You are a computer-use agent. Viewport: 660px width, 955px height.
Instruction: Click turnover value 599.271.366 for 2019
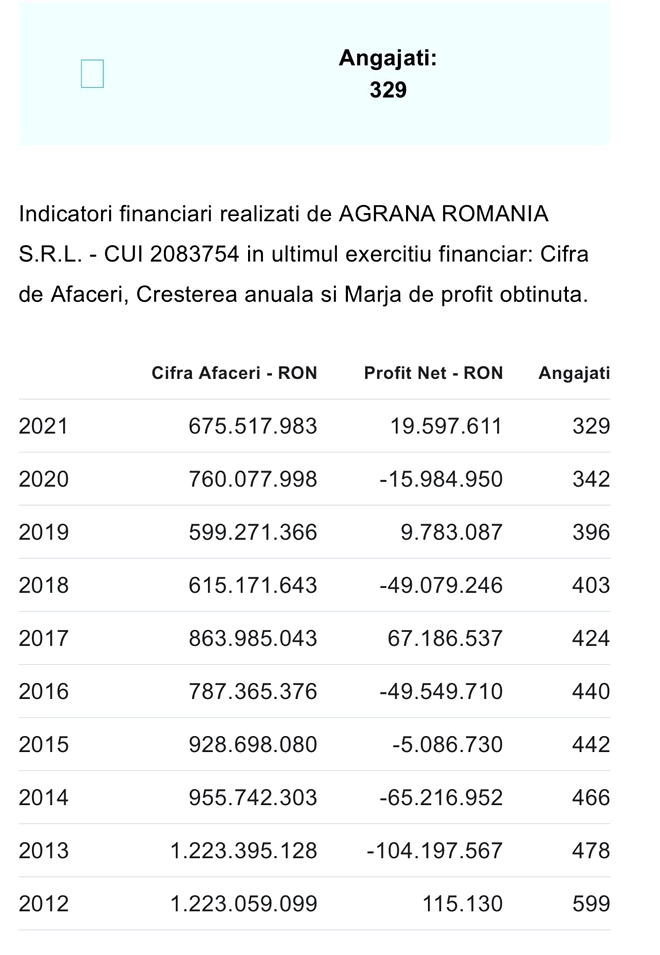pos(253,532)
